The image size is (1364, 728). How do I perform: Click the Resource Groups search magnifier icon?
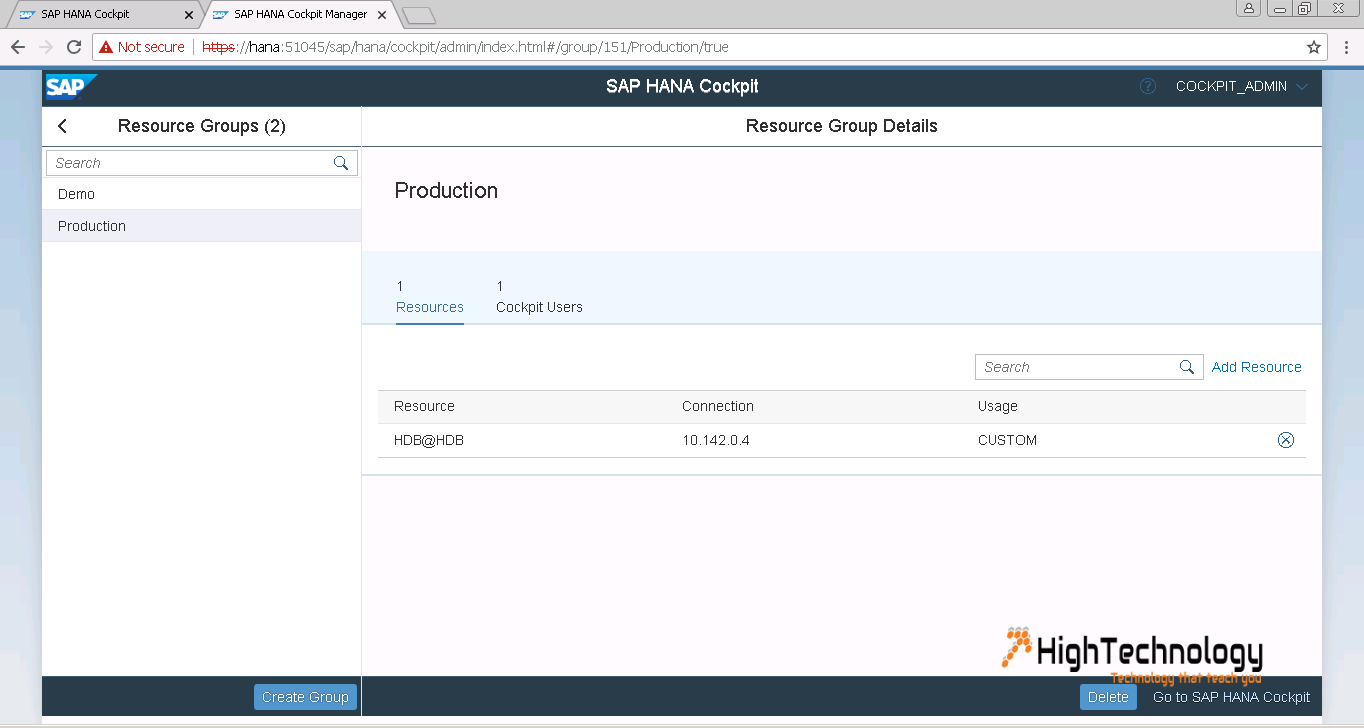[341, 163]
